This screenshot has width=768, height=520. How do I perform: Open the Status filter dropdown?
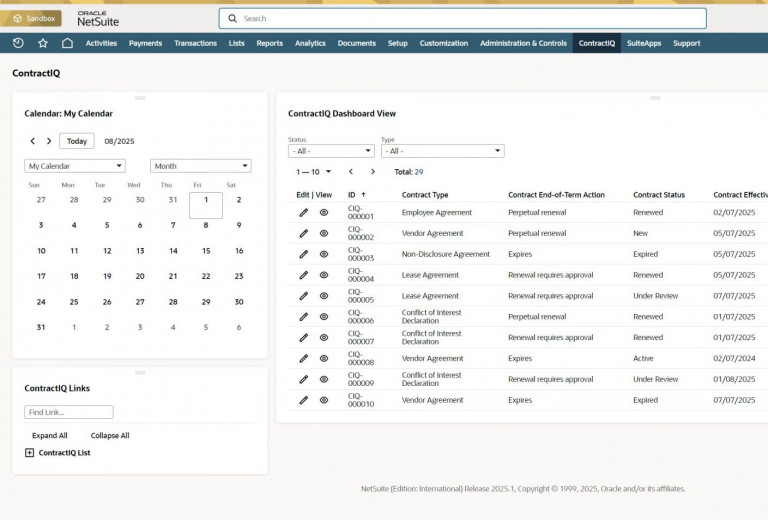[x=331, y=151]
